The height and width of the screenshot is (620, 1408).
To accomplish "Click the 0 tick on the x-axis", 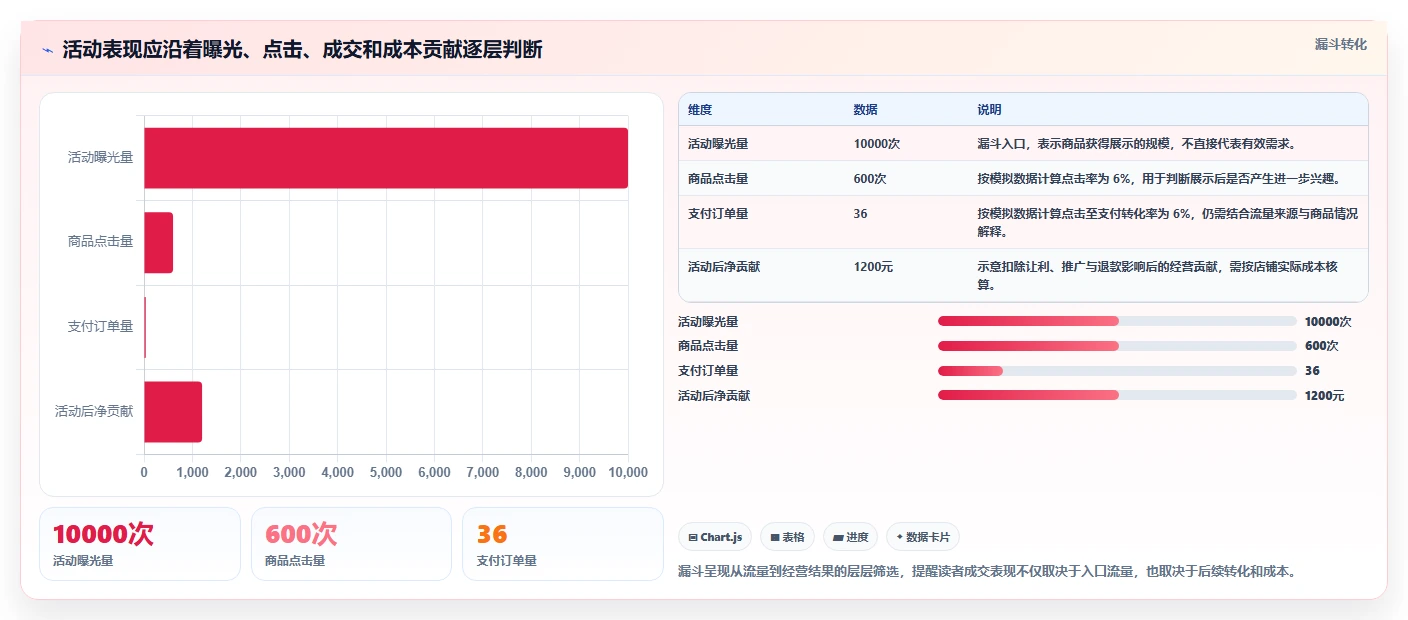I will 144,472.
